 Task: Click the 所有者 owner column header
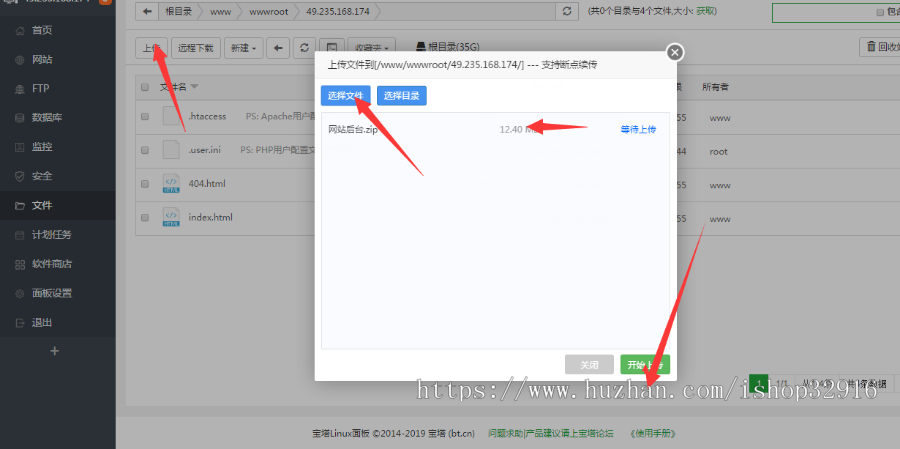click(x=715, y=87)
